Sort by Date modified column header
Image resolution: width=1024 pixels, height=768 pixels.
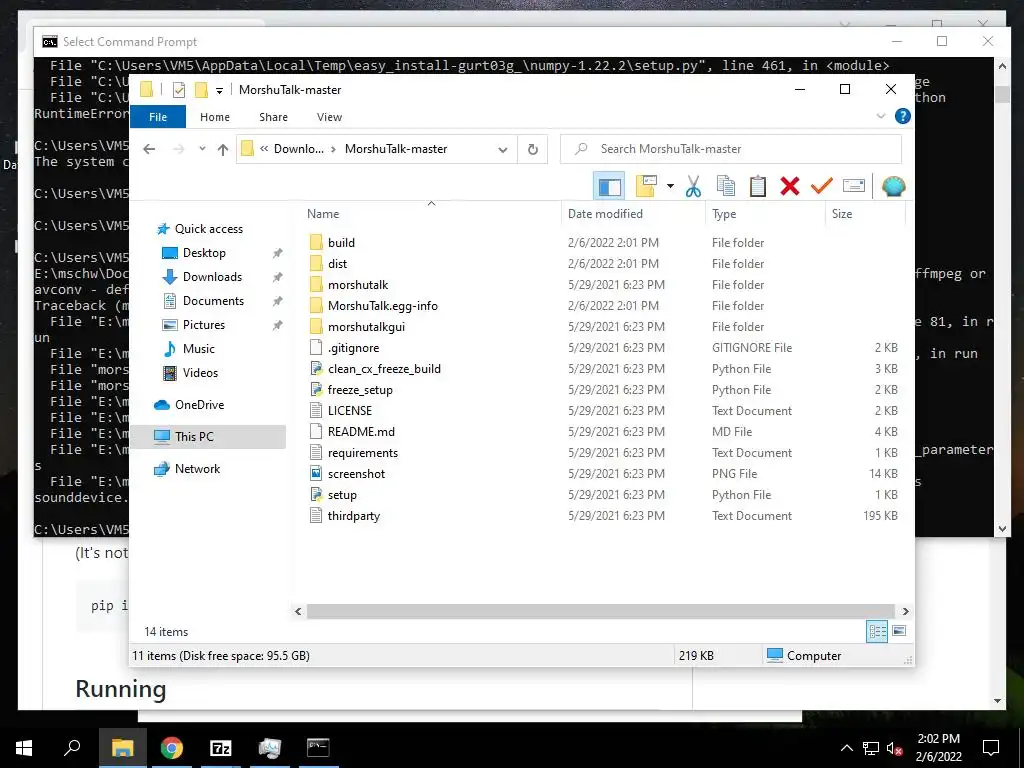click(605, 214)
